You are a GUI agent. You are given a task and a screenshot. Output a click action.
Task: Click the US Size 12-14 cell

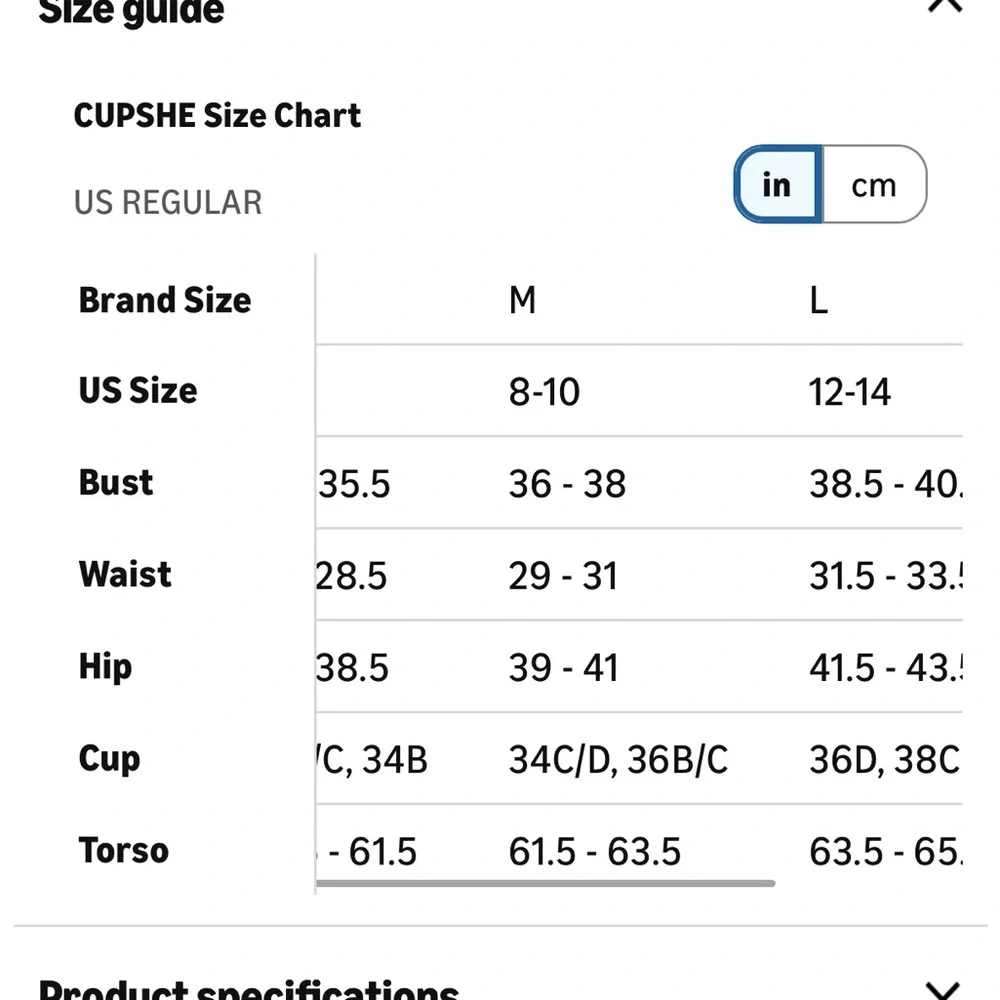[849, 392]
